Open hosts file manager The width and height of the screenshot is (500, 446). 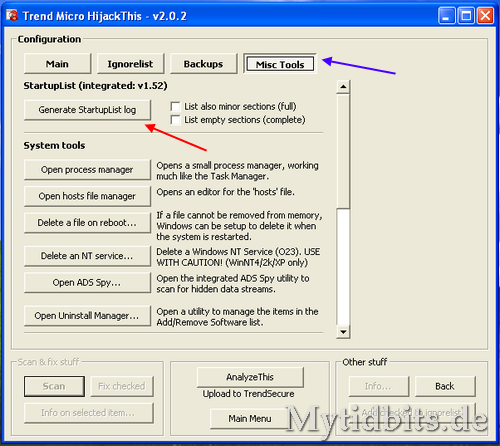coord(87,196)
